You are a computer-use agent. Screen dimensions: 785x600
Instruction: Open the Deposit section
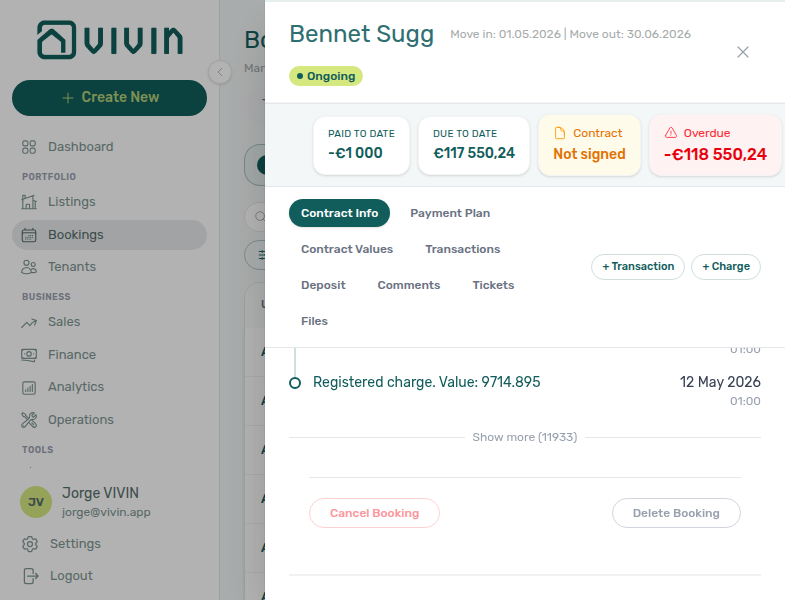coord(323,285)
